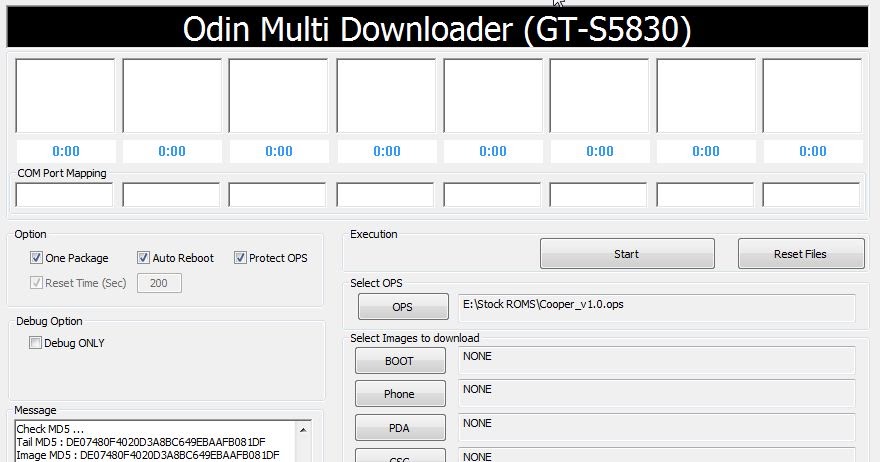Click the Phone image button
The height and width of the screenshot is (462, 880).
pos(400,394)
